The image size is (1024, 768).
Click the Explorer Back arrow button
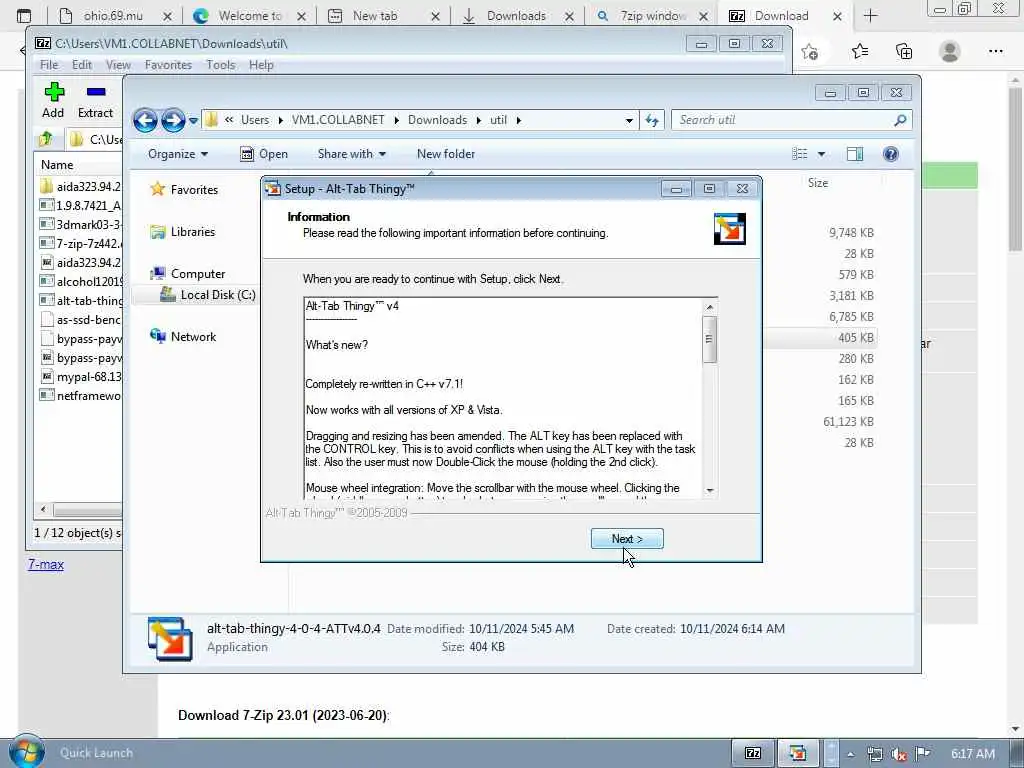click(x=145, y=120)
